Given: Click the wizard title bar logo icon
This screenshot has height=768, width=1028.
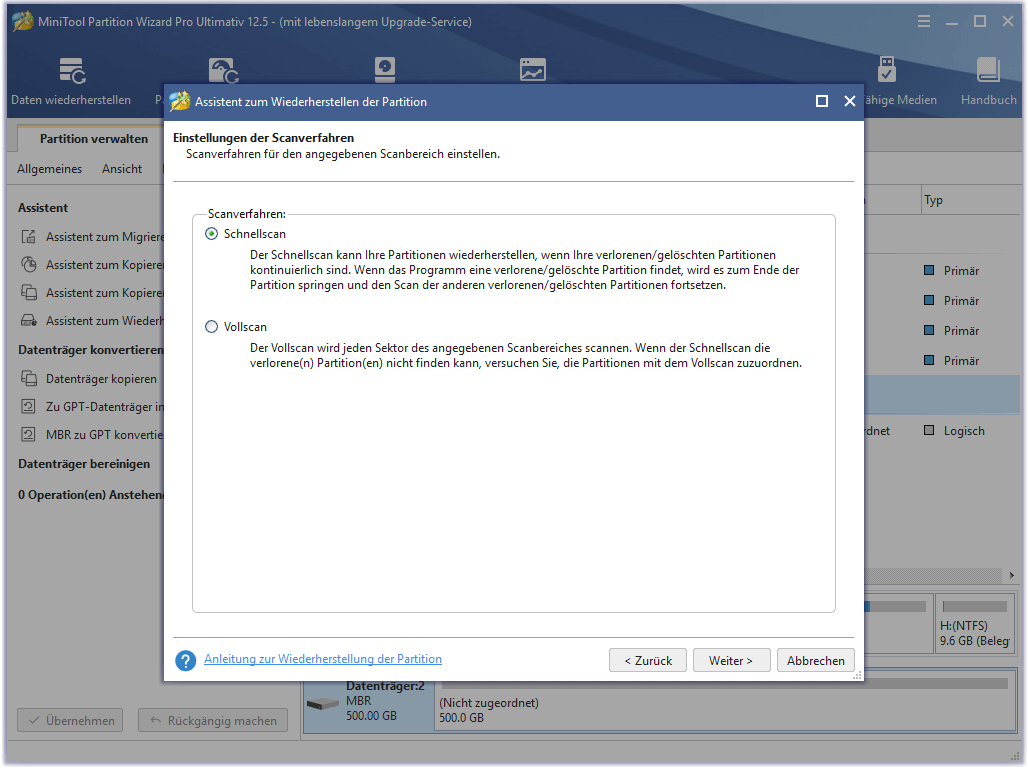Looking at the screenshot, I should point(180,101).
